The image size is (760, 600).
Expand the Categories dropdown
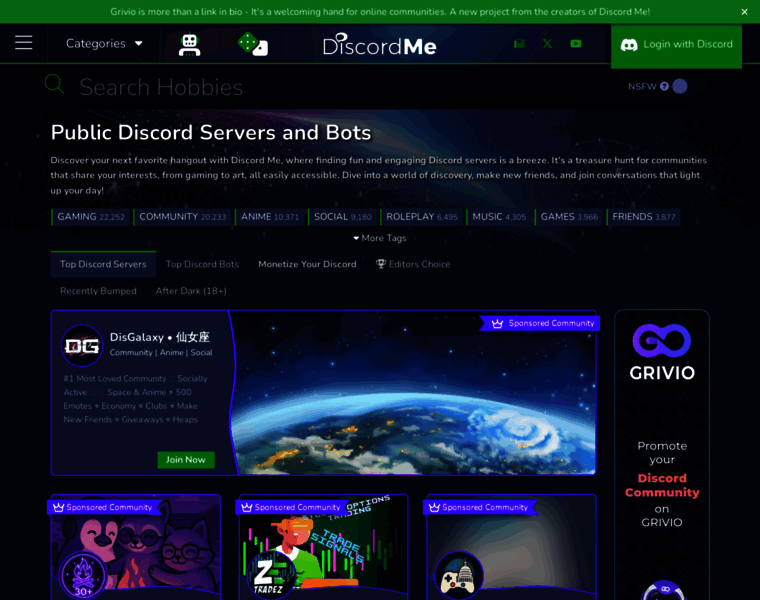coord(104,44)
